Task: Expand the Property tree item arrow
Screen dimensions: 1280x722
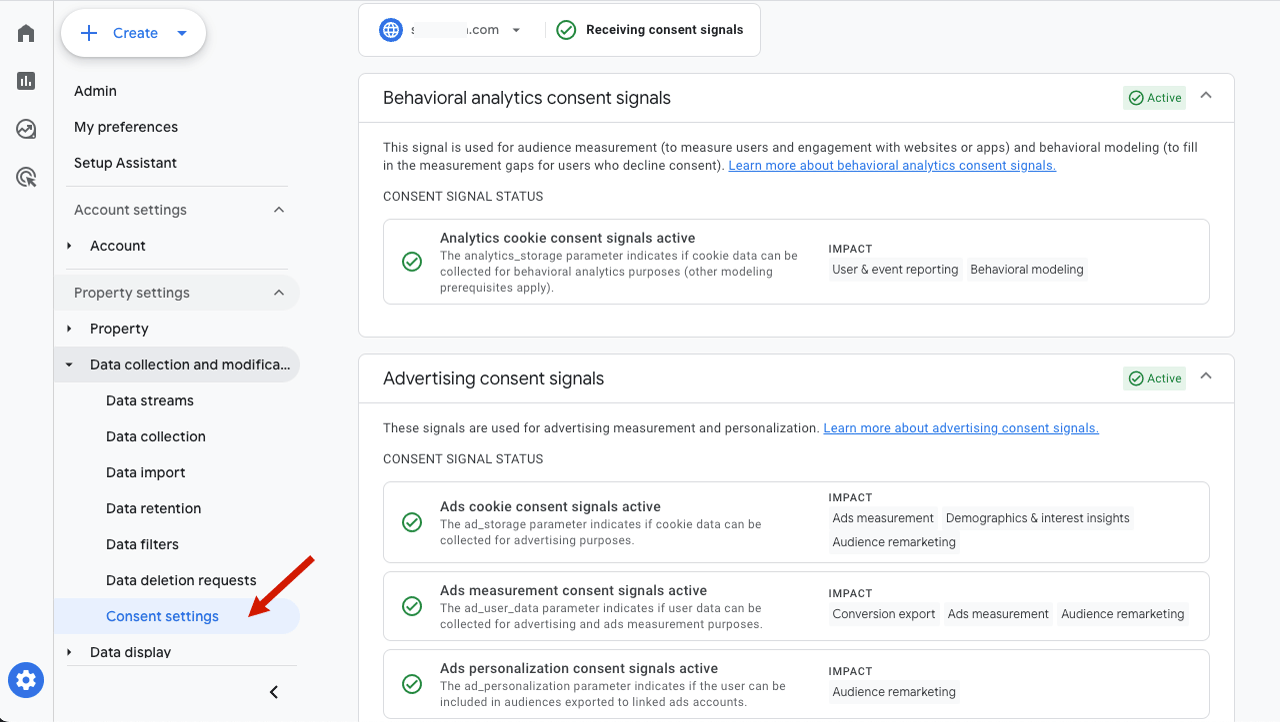Action: pyautogui.click(x=69, y=329)
